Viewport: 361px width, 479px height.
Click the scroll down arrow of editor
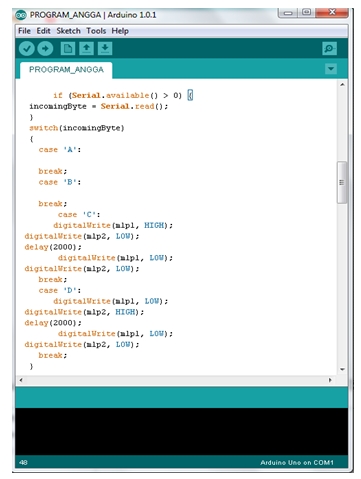pyautogui.click(x=342, y=369)
